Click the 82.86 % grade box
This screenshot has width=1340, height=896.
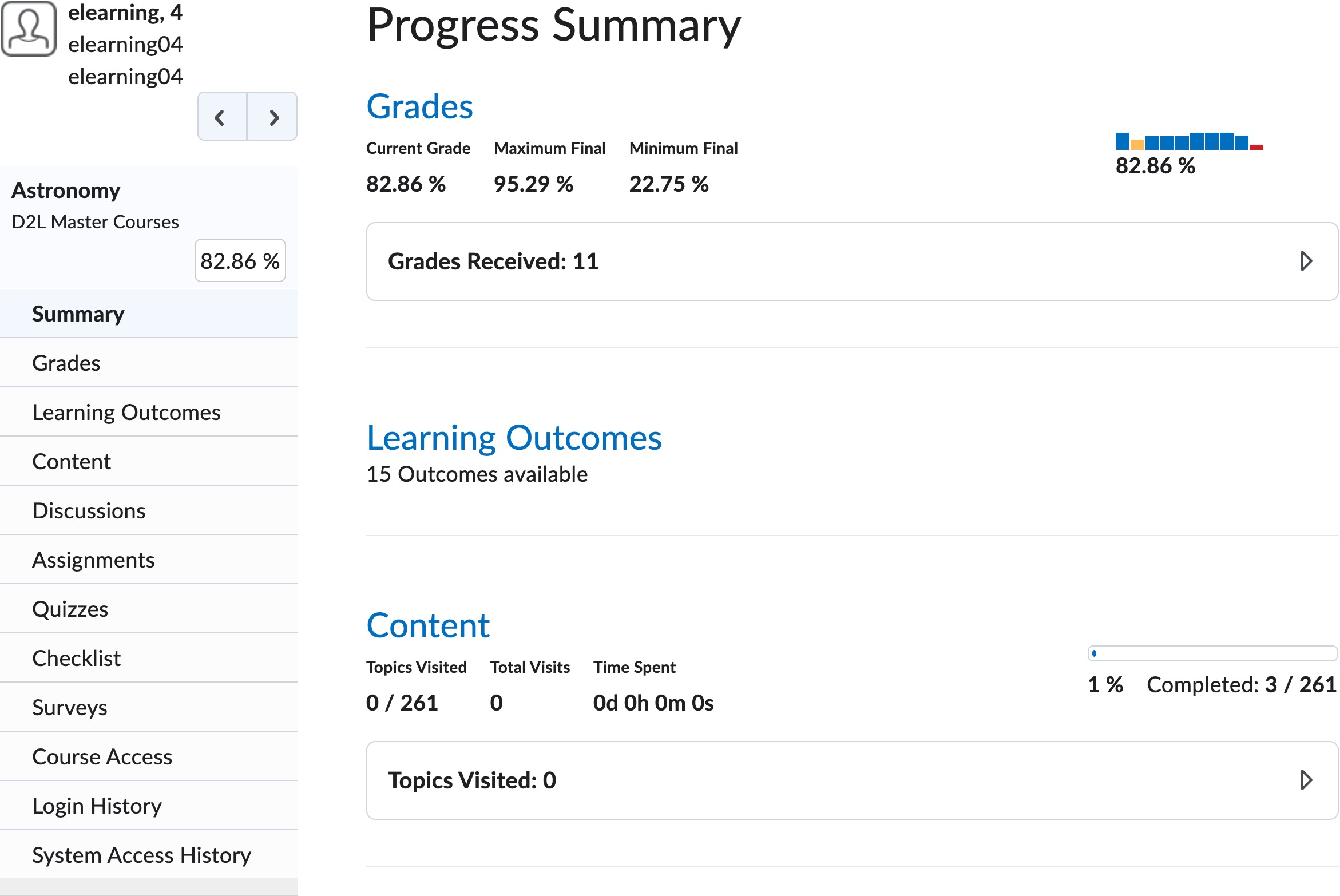240,260
